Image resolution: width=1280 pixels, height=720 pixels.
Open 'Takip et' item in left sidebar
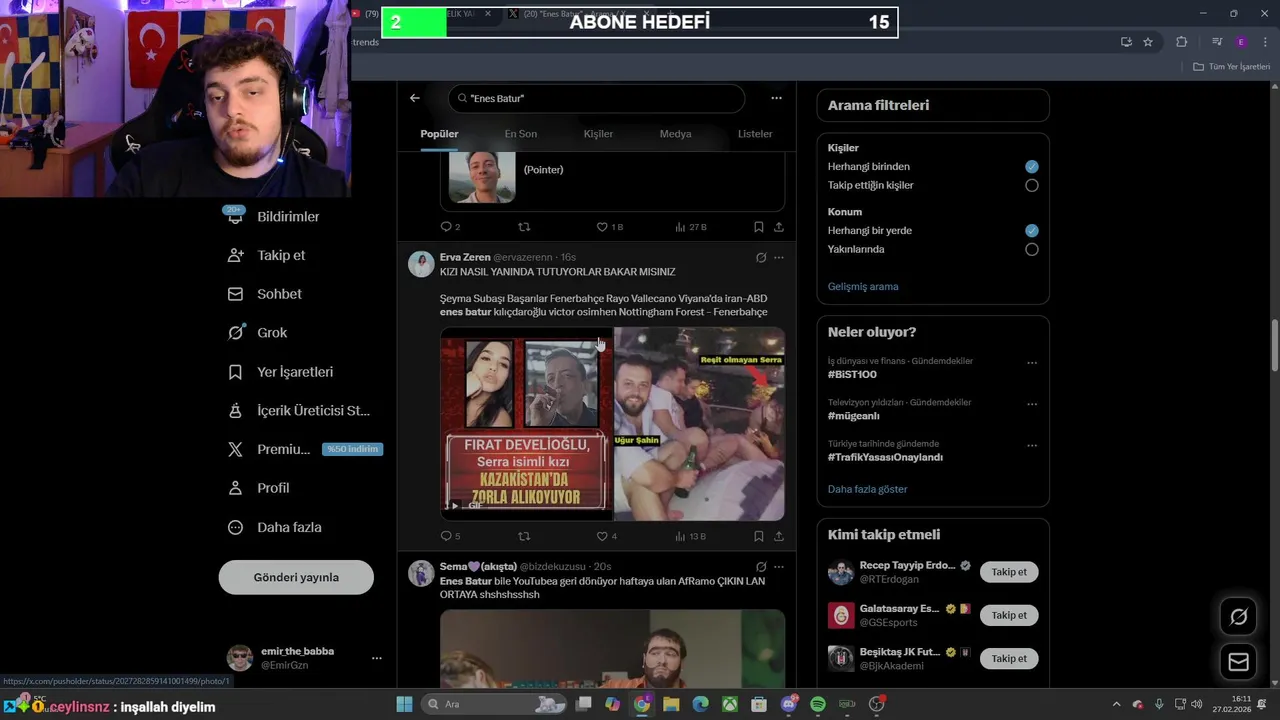click(266, 255)
